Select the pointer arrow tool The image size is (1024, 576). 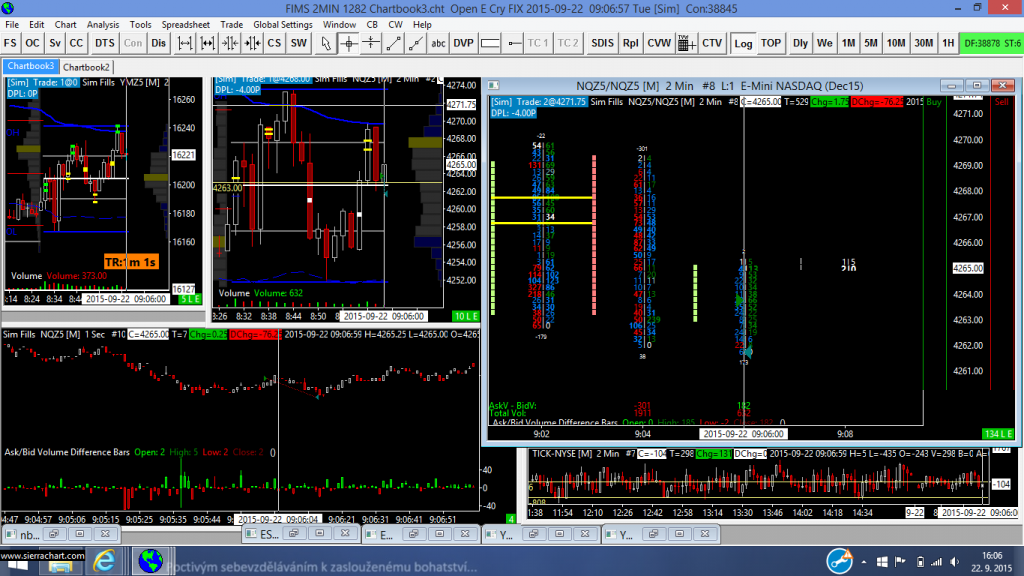[326, 43]
